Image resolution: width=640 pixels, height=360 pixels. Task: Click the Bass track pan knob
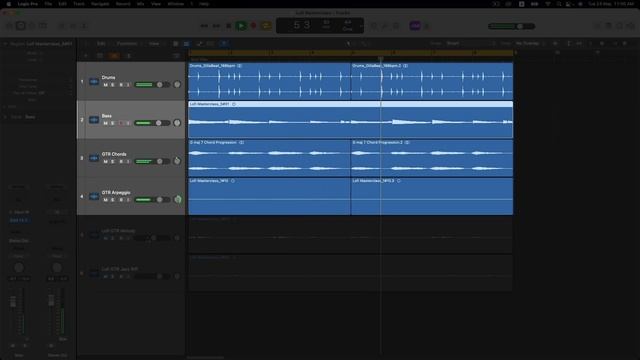pyautogui.click(x=177, y=123)
